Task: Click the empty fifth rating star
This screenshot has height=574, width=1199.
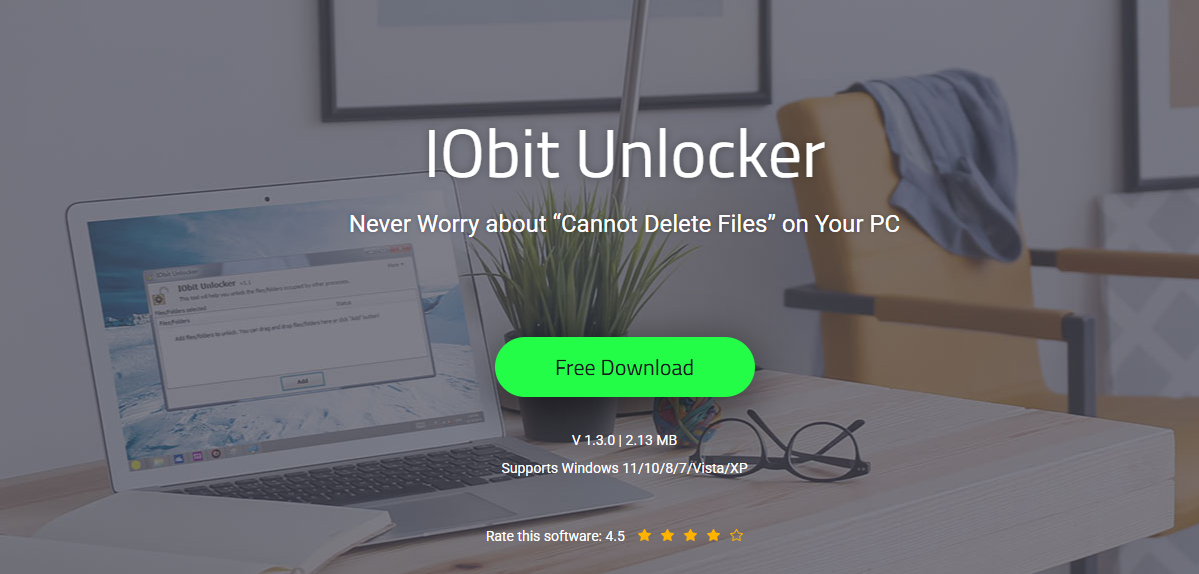Action: point(736,536)
